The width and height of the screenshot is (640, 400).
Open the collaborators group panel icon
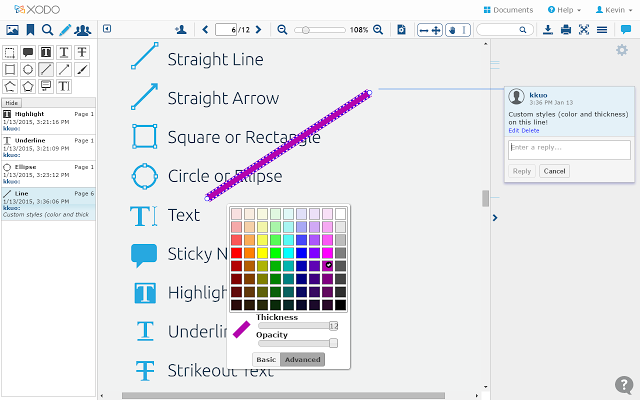pyautogui.click(x=83, y=30)
